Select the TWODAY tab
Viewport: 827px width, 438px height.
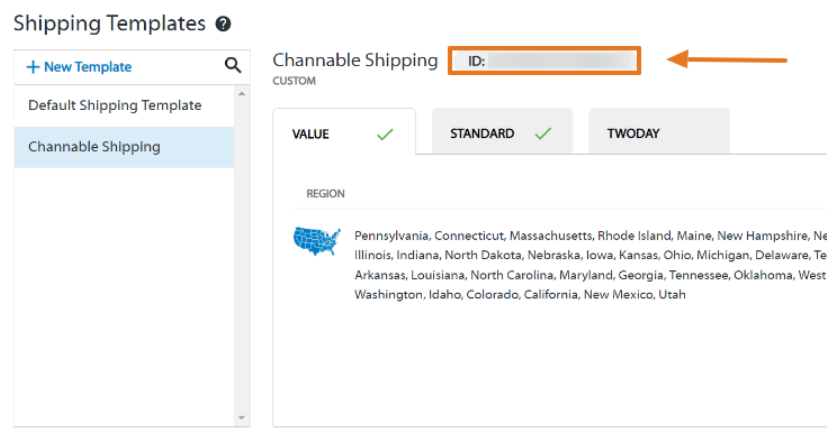(633, 134)
